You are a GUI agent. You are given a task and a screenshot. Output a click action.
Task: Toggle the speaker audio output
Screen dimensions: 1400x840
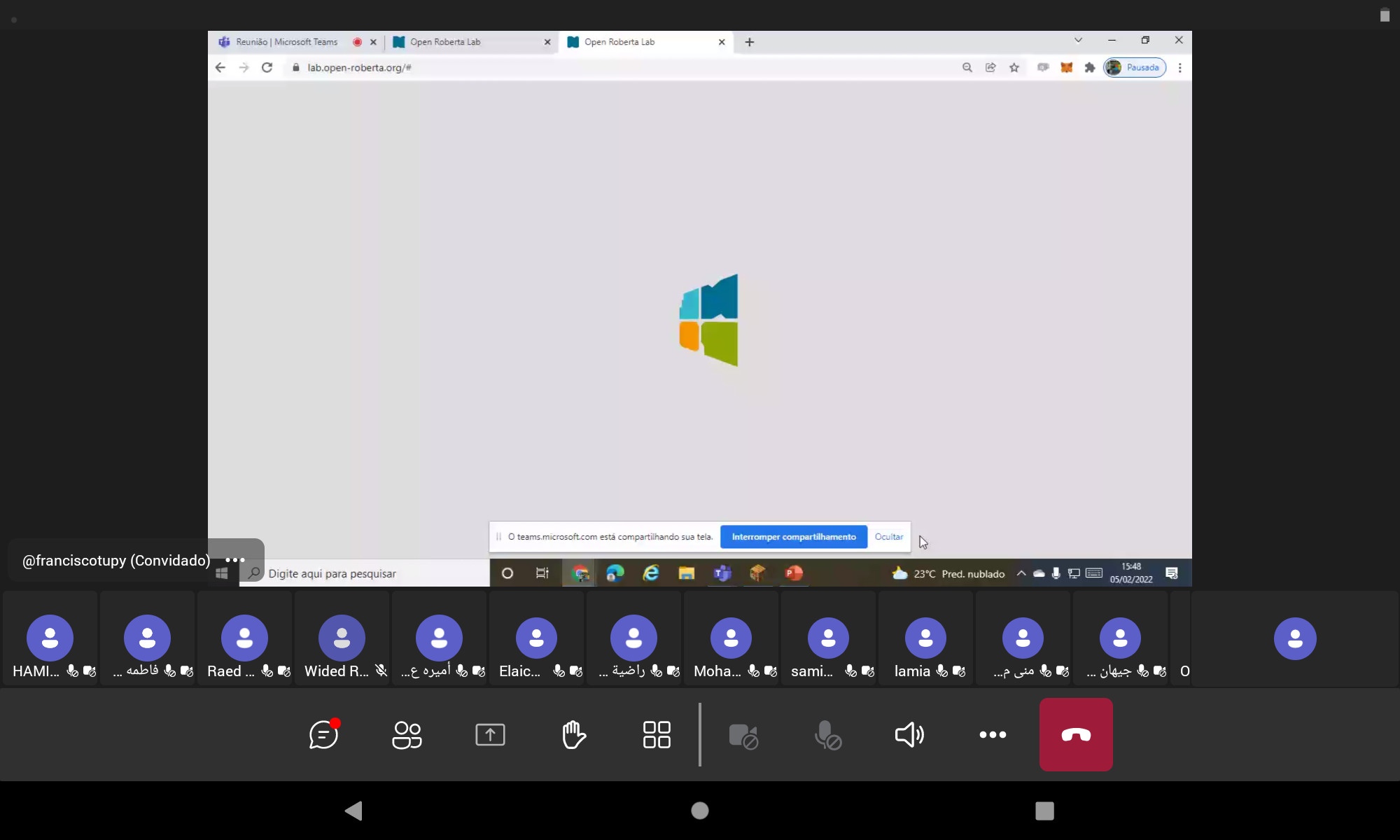pos(909,734)
